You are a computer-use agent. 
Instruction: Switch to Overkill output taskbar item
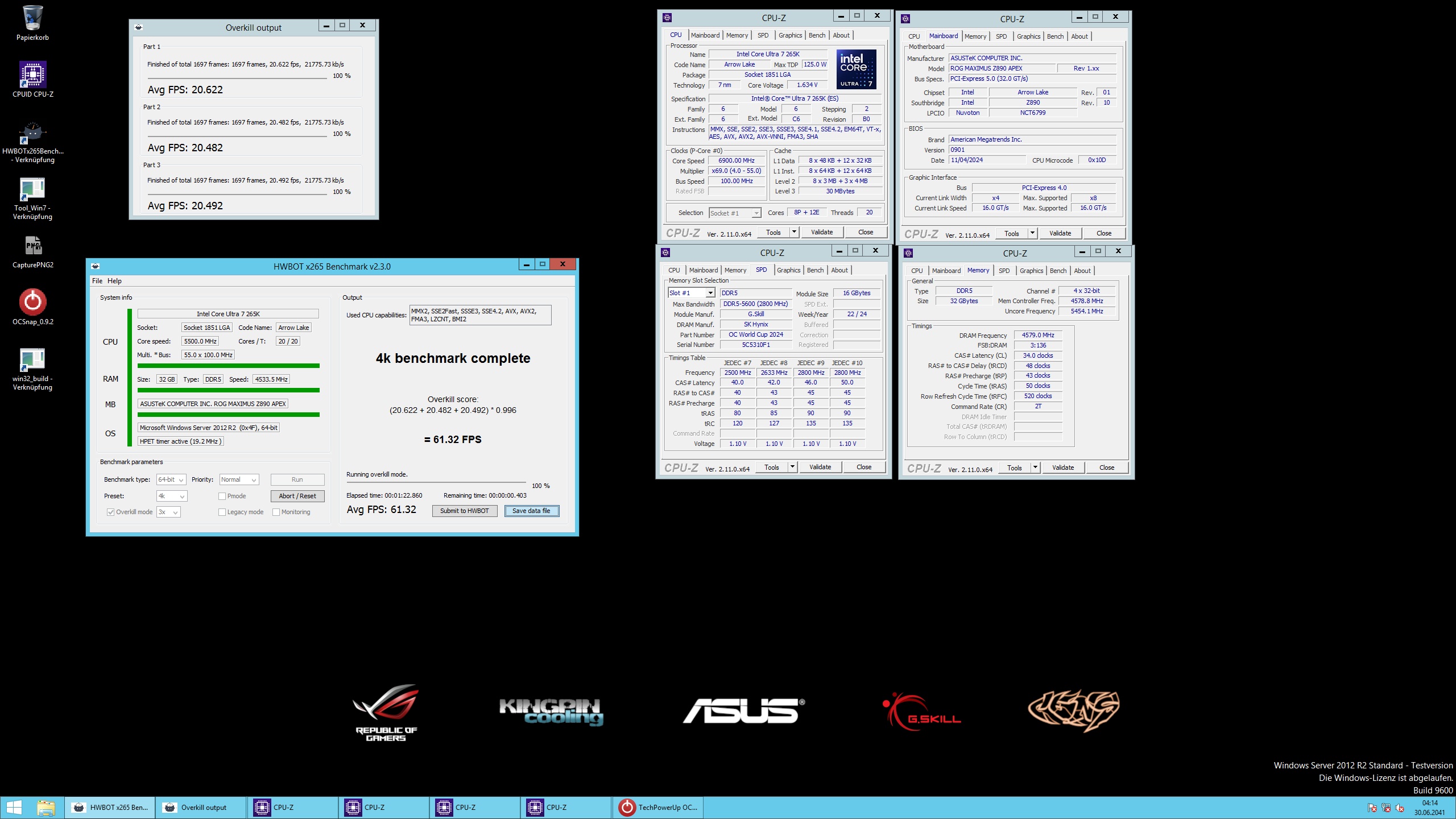click(x=200, y=807)
